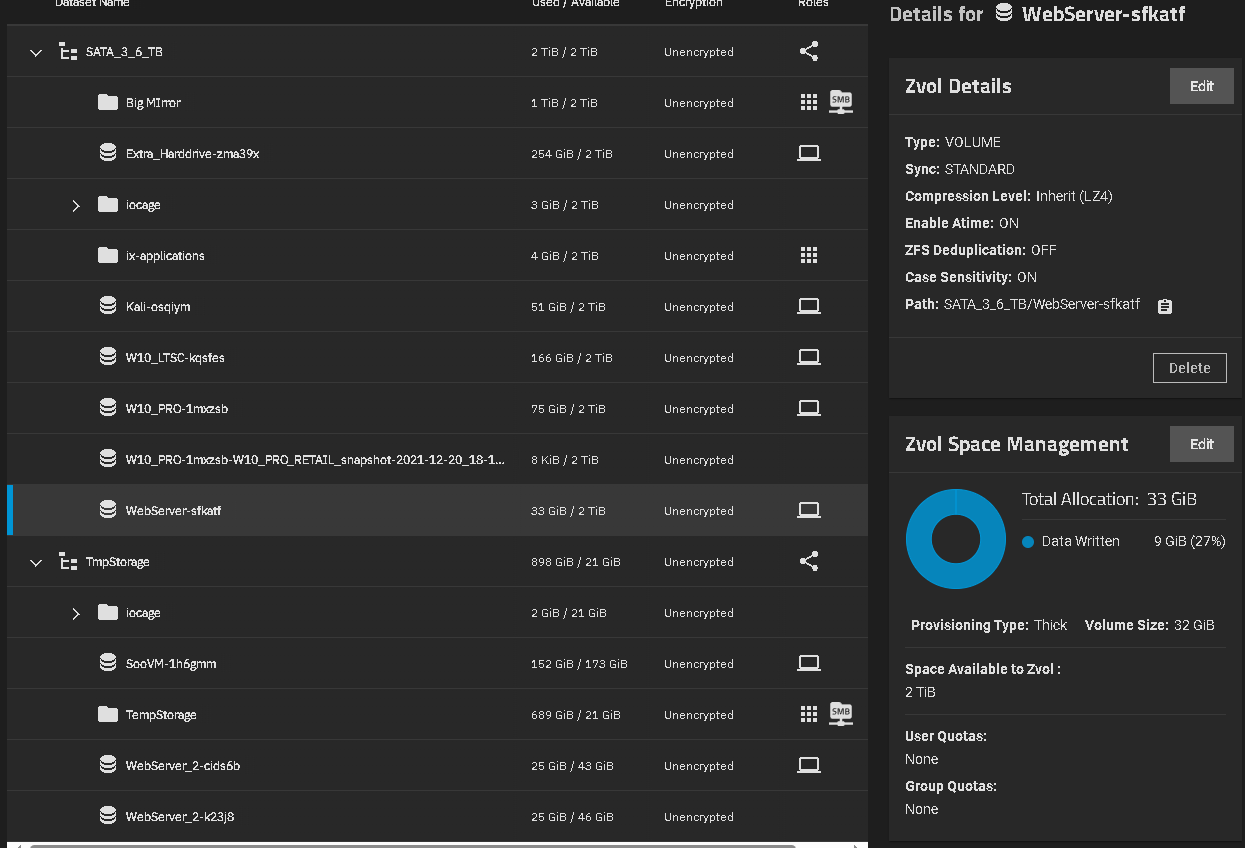
Task: Select the TempStorage dataset name
Action: 161,715
